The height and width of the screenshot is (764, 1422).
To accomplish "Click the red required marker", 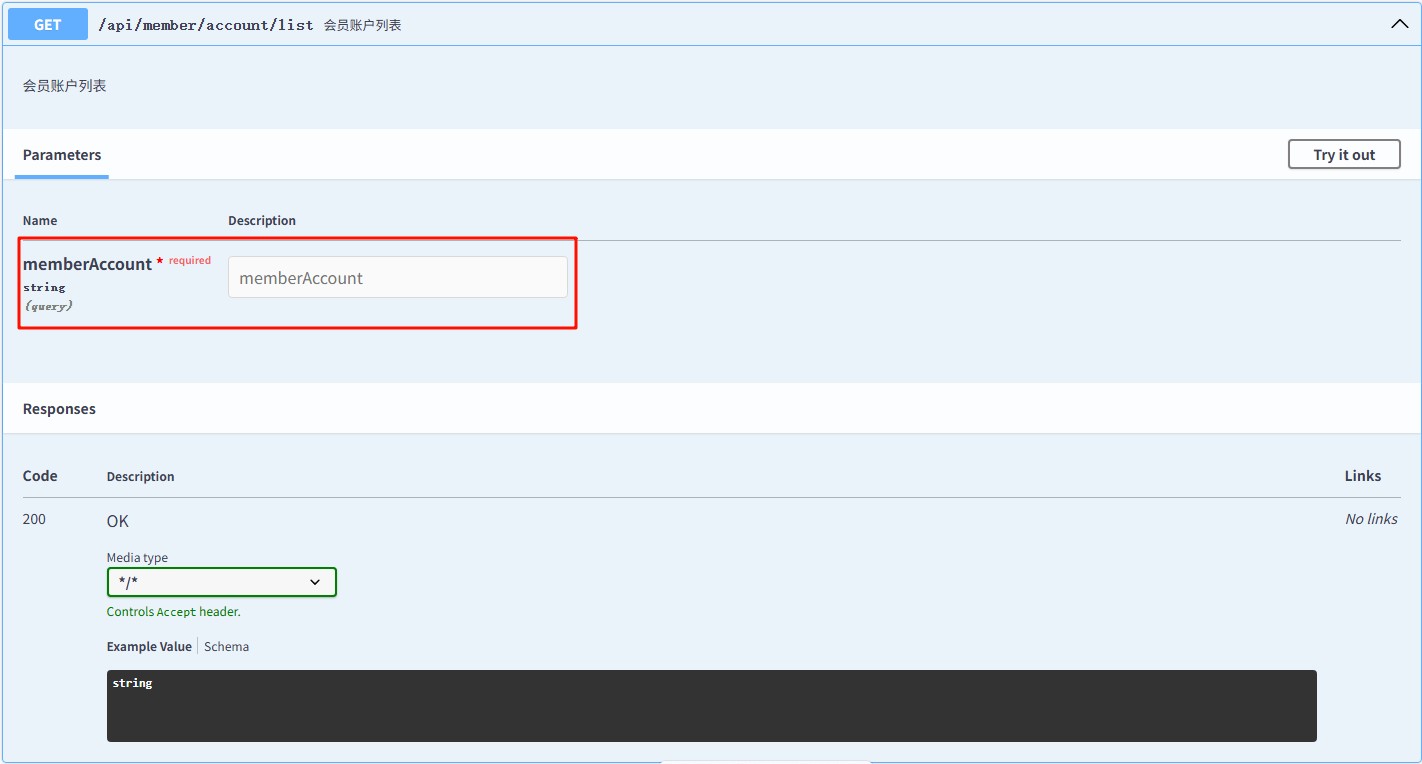I will [189, 261].
